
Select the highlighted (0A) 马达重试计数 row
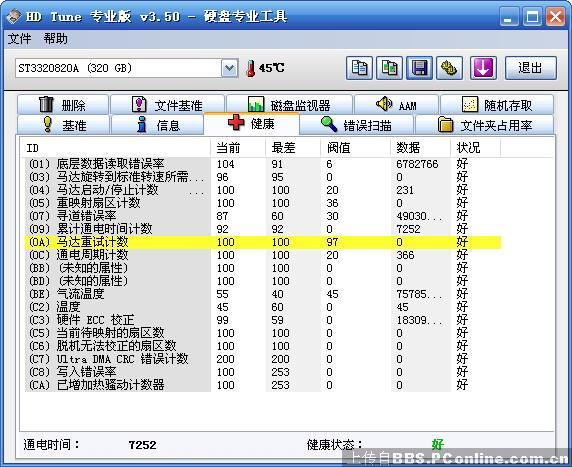[x=263, y=242]
